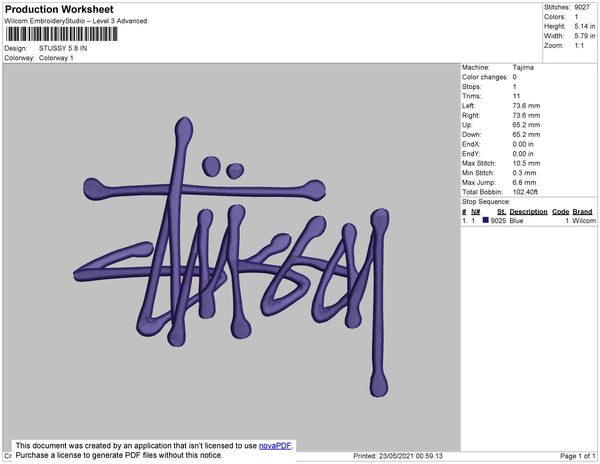This screenshot has height=464, width=600.
Task: Select the design name 'STUSSY 5.8 IN'
Action: (x=63, y=49)
